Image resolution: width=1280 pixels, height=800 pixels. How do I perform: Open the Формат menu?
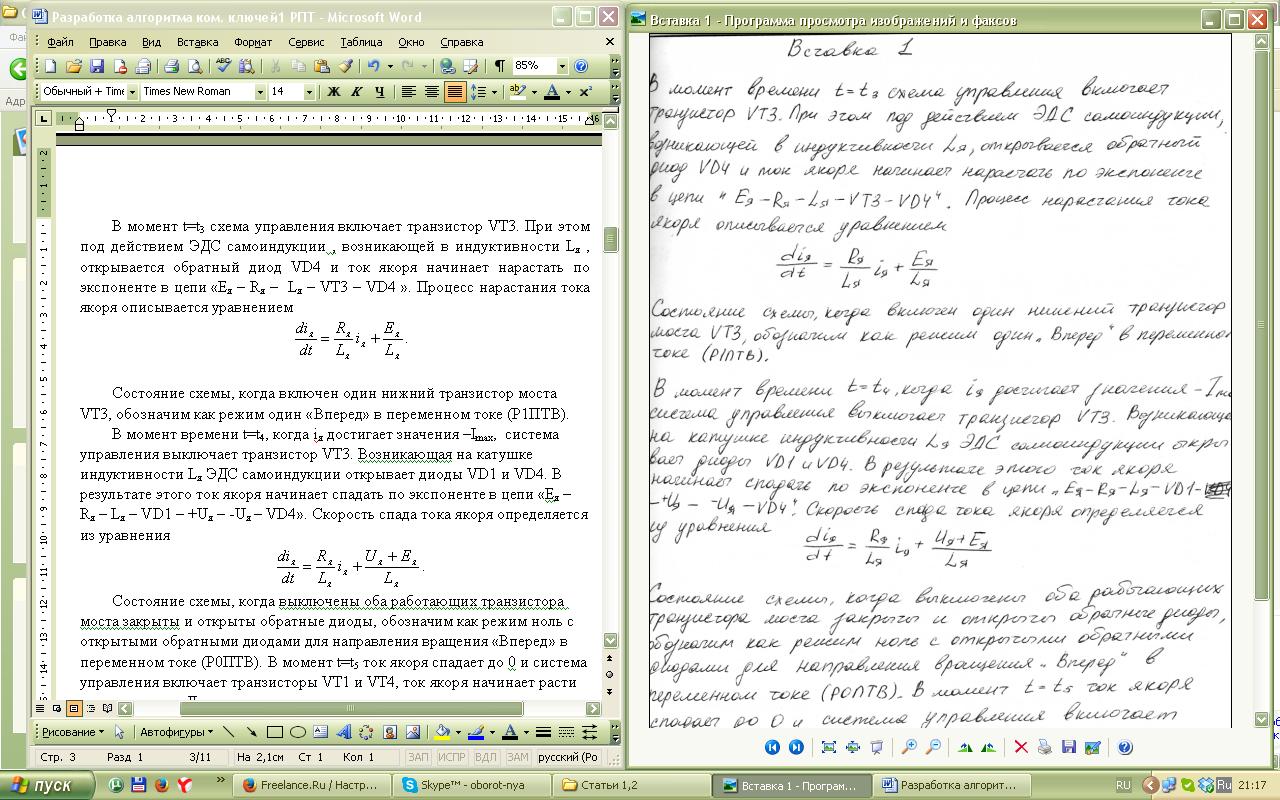point(253,42)
